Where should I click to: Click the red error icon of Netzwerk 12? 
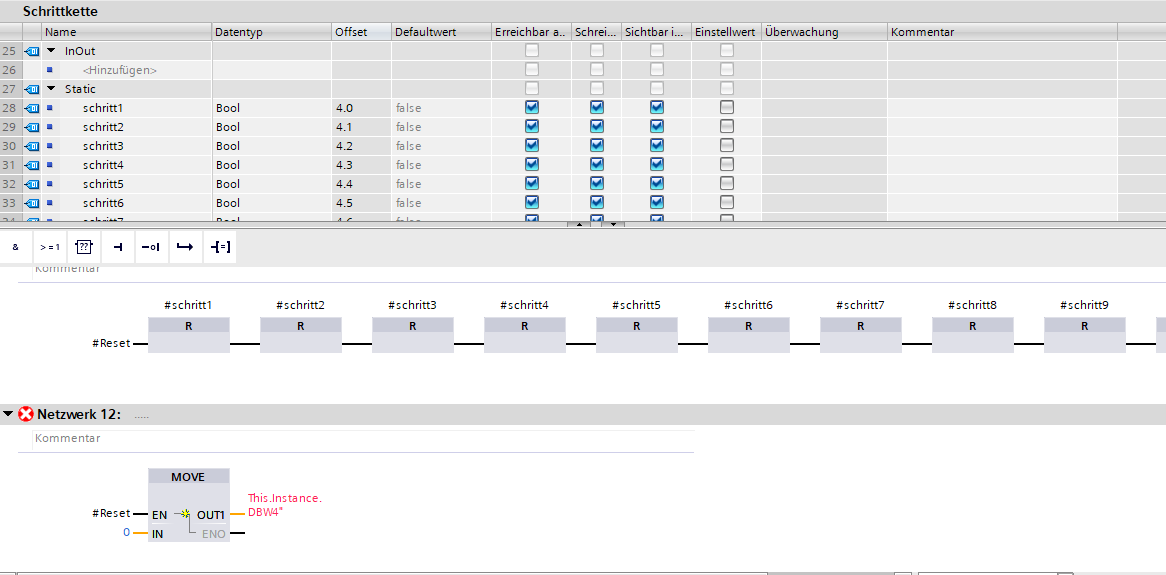coord(26,414)
